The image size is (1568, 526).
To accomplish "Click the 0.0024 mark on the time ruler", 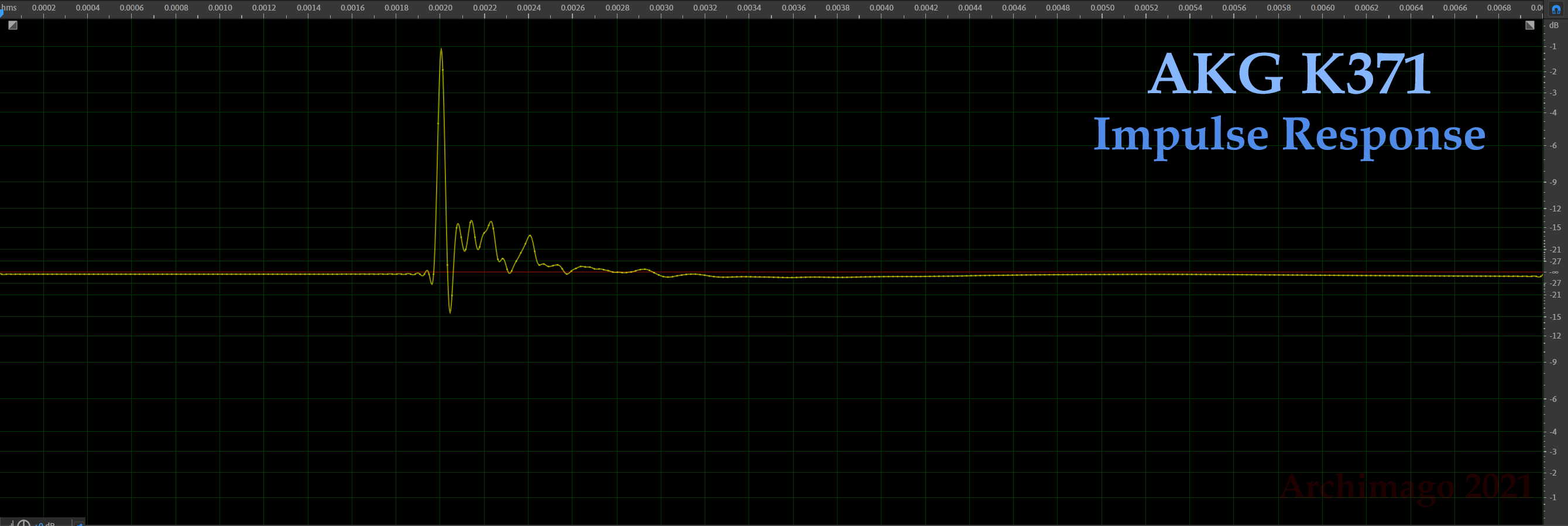I will [529, 8].
